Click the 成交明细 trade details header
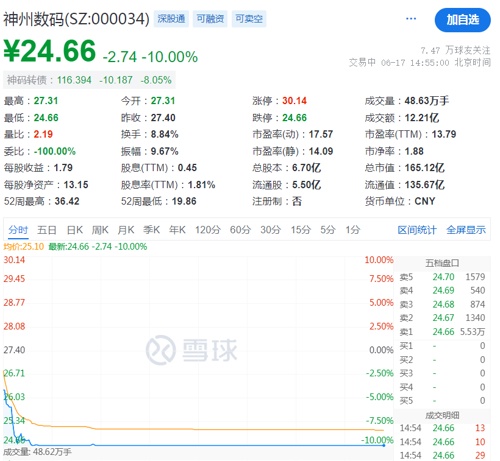This screenshot has width=500, height=461. click(x=442, y=415)
